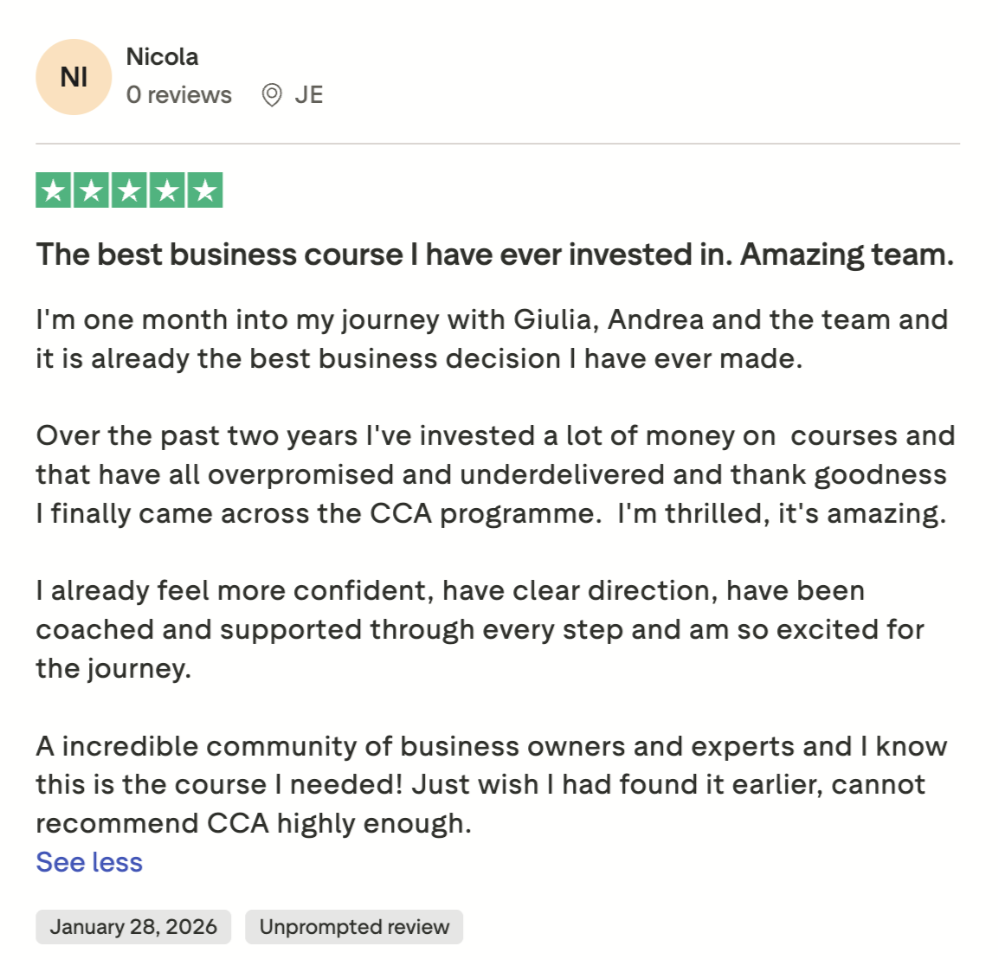
Task: Click the location pin icon
Action: [272, 95]
